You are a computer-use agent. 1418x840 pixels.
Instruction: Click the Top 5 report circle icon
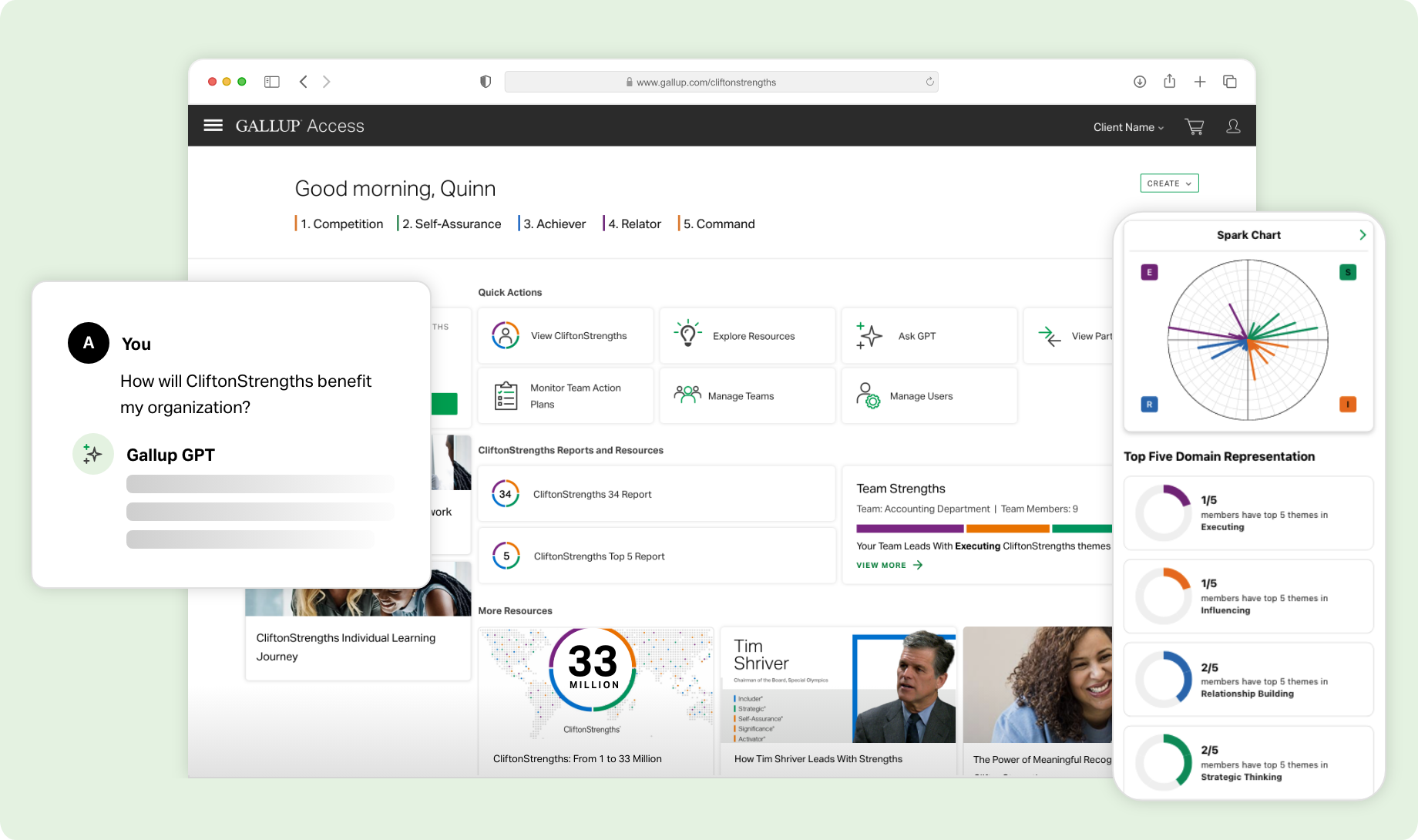click(x=506, y=556)
